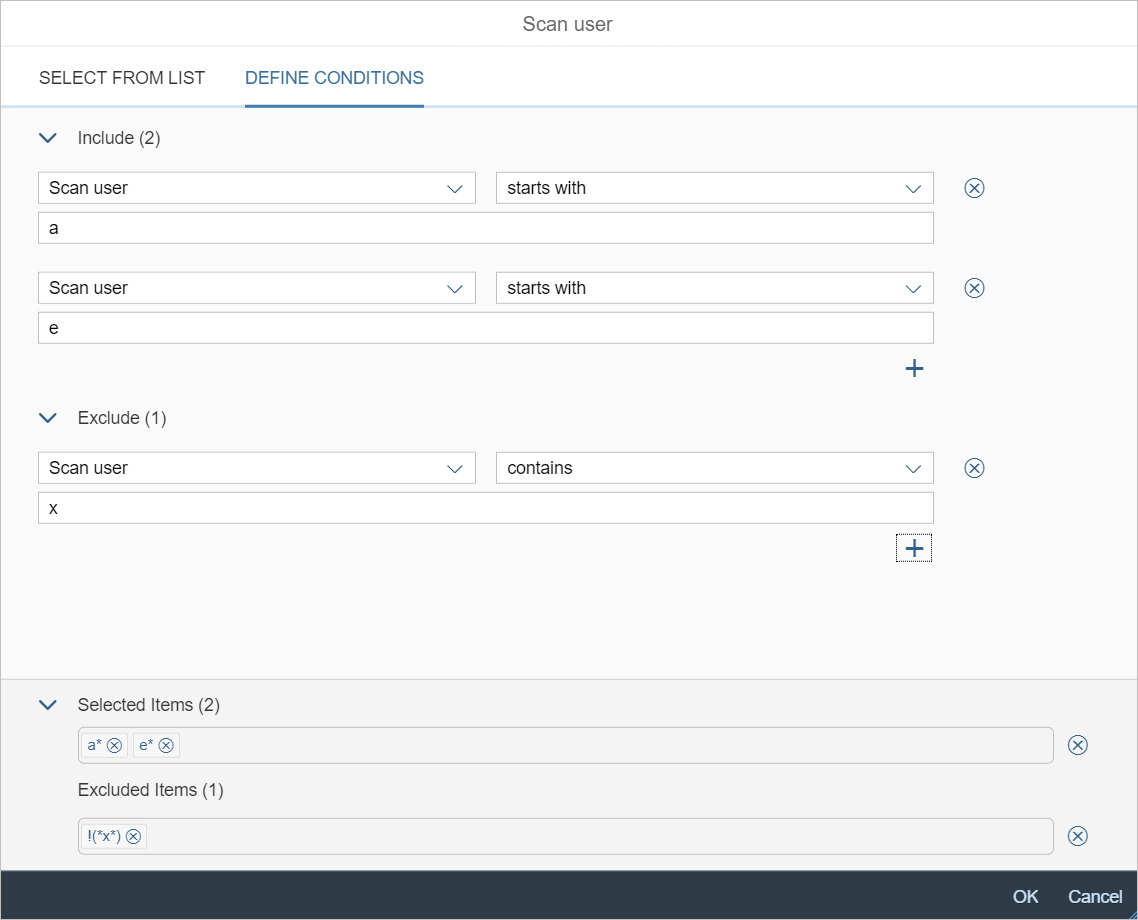Delete the a* token from Selected Items

[x=115, y=745]
